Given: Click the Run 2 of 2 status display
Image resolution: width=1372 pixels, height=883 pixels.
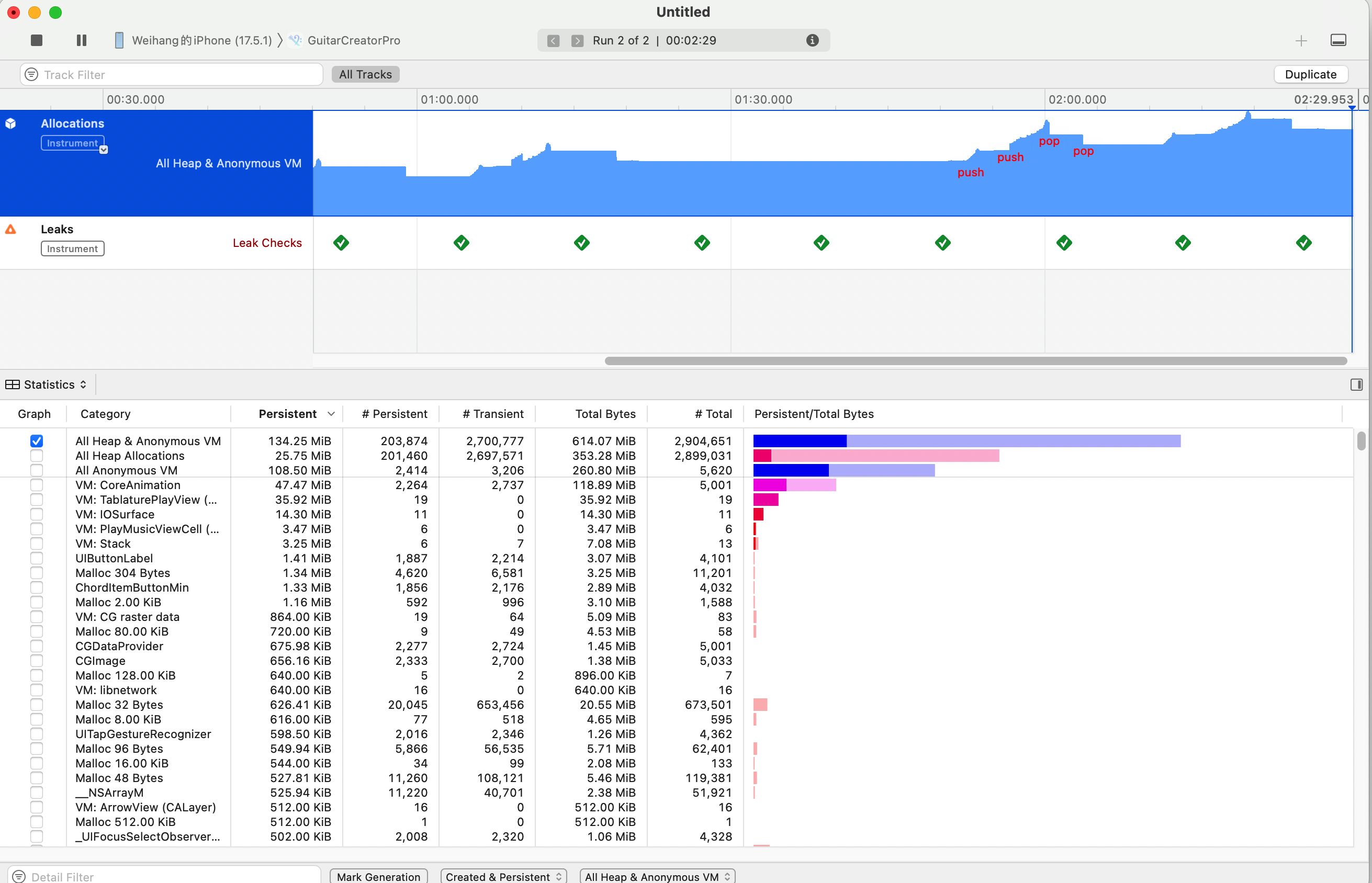Looking at the screenshot, I should 683,40.
